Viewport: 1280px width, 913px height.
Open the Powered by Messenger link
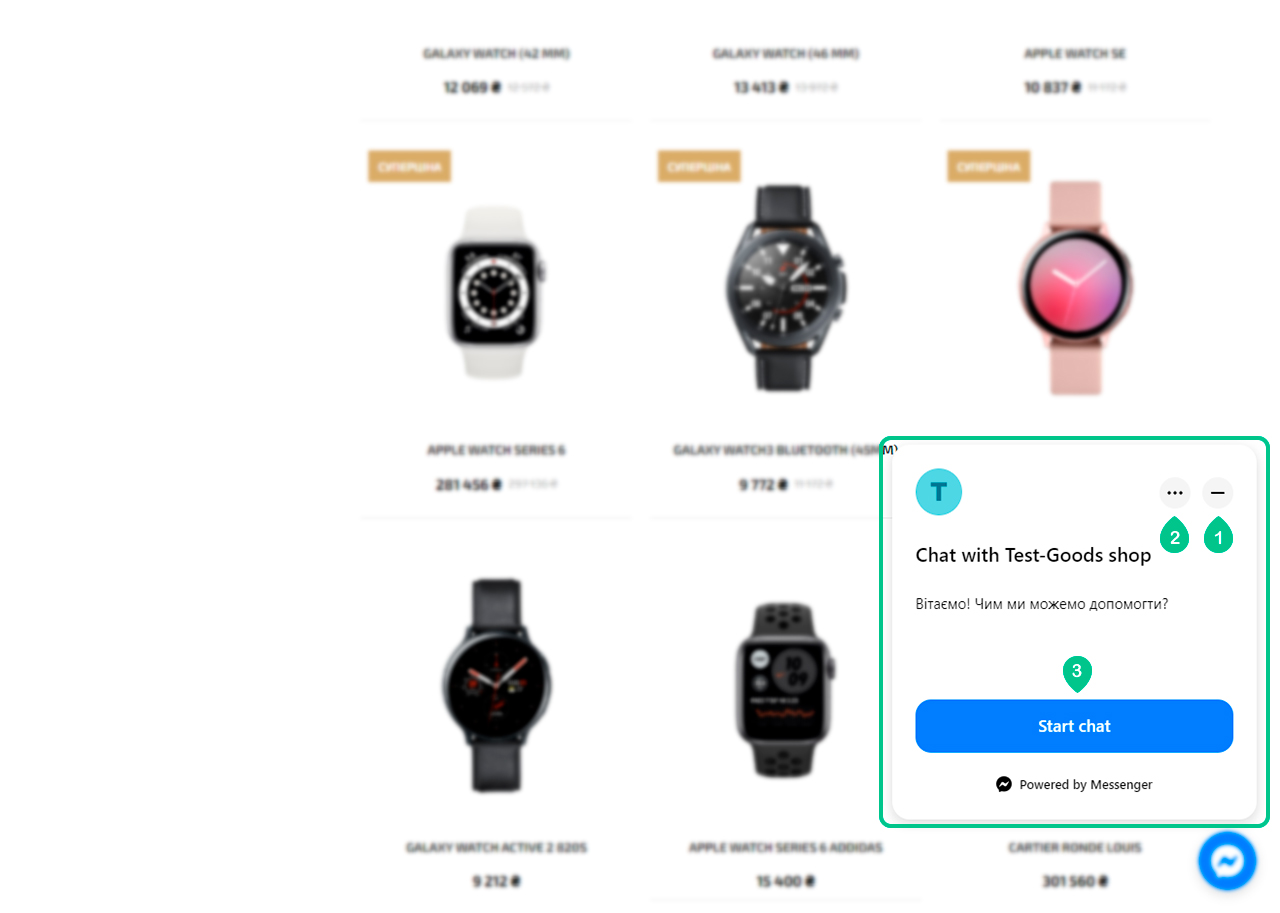(x=1074, y=785)
